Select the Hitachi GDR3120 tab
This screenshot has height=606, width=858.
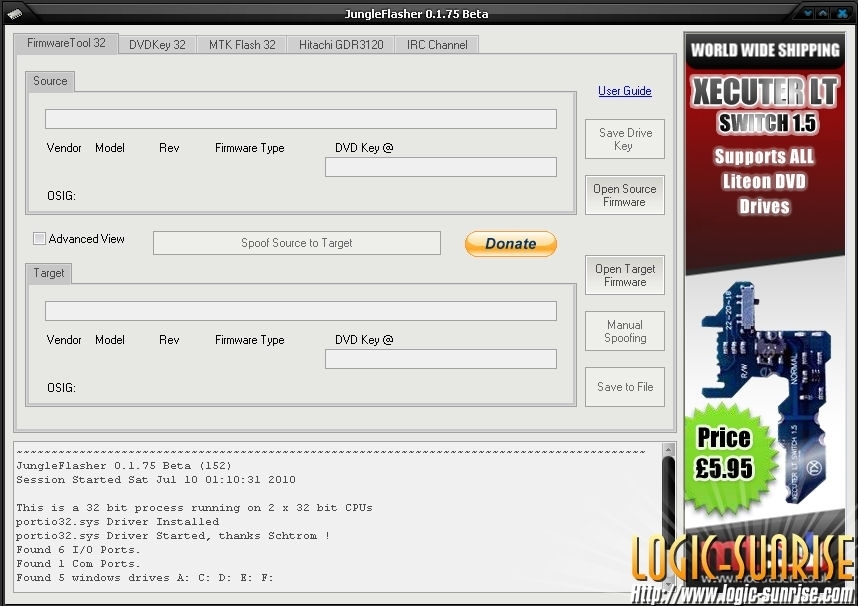pyautogui.click(x=340, y=45)
